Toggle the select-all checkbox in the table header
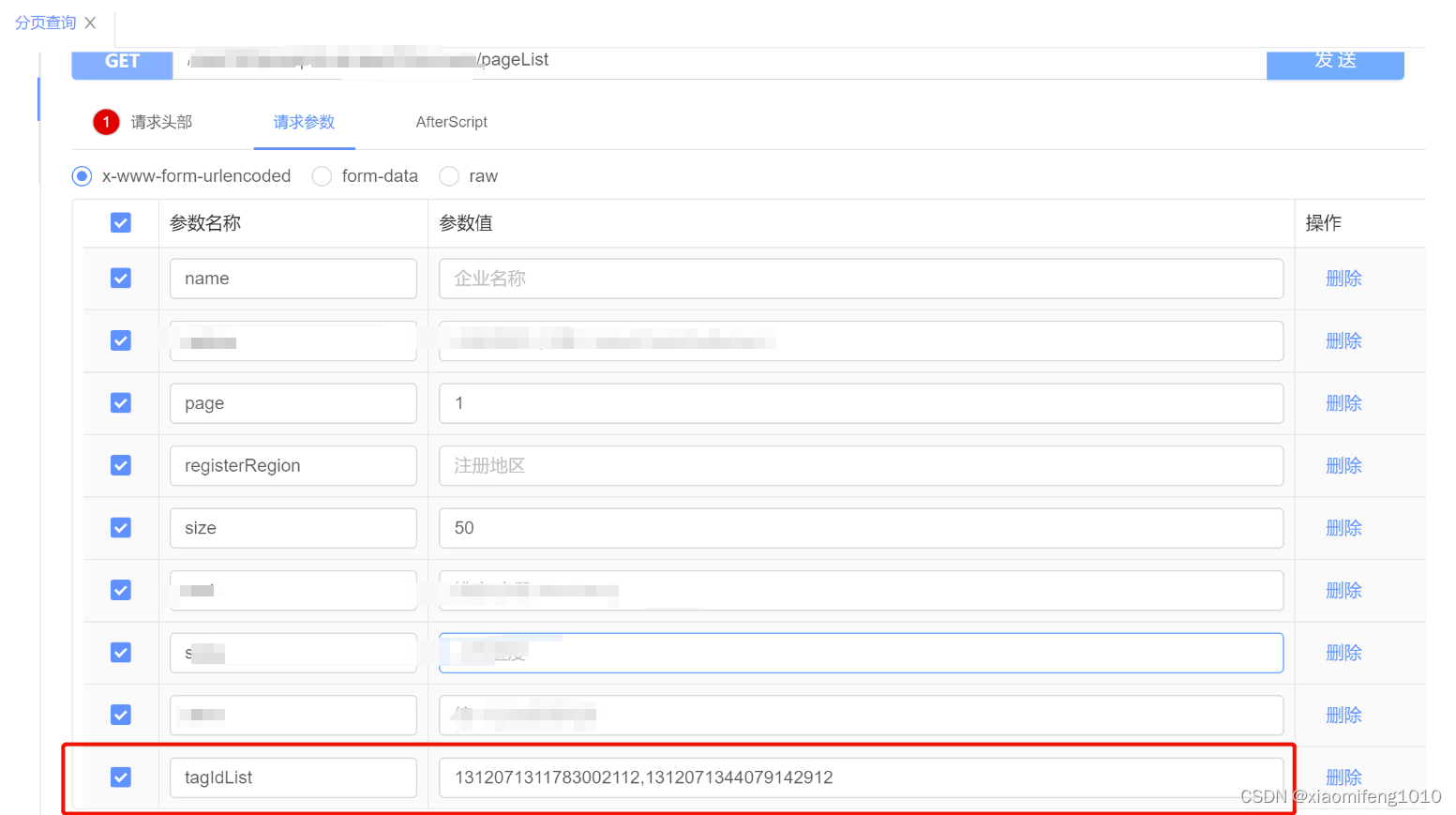 coord(120,222)
